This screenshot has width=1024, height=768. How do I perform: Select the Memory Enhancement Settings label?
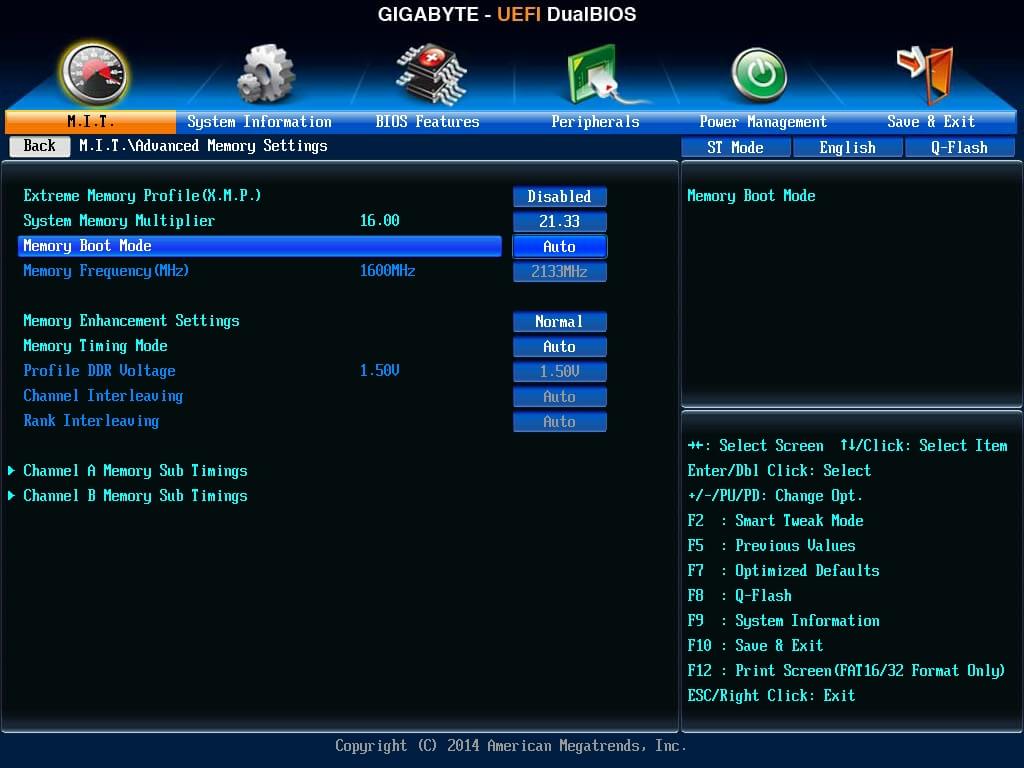click(x=131, y=321)
